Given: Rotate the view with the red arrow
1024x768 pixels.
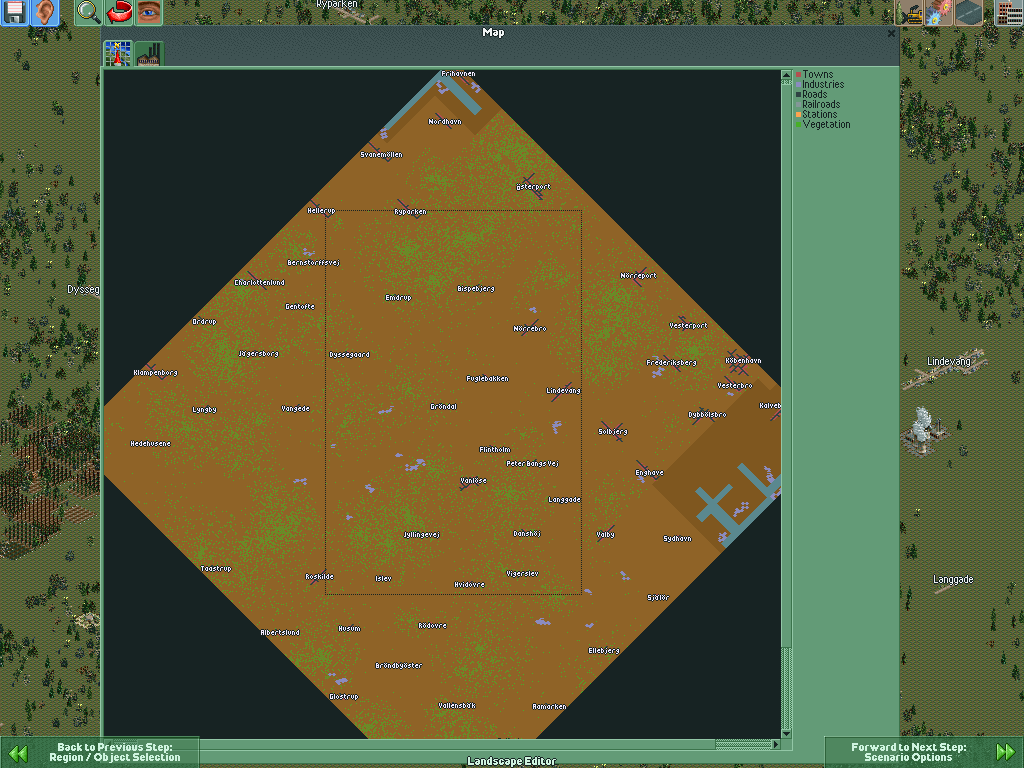Looking at the screenshot, I should point(119,12).
